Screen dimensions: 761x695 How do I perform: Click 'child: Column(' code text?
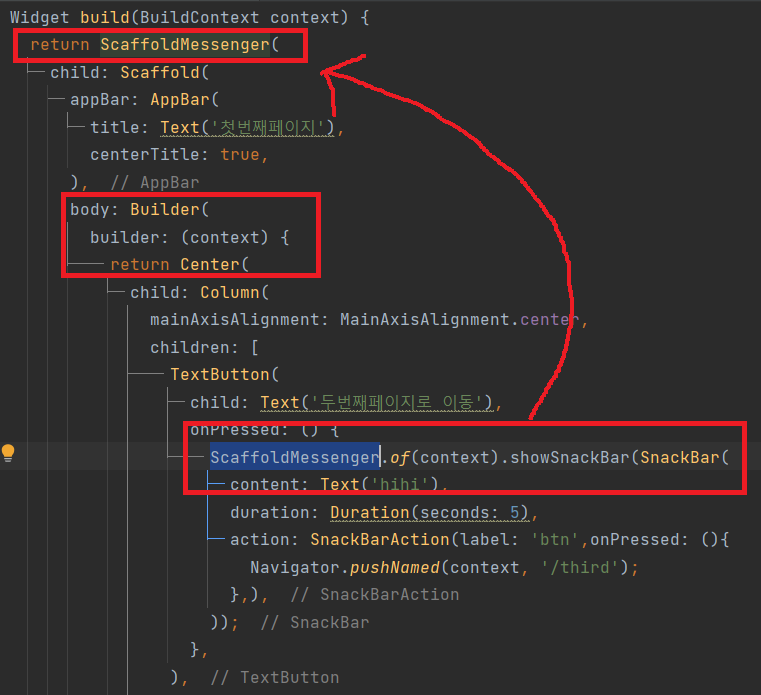point(199,292)
